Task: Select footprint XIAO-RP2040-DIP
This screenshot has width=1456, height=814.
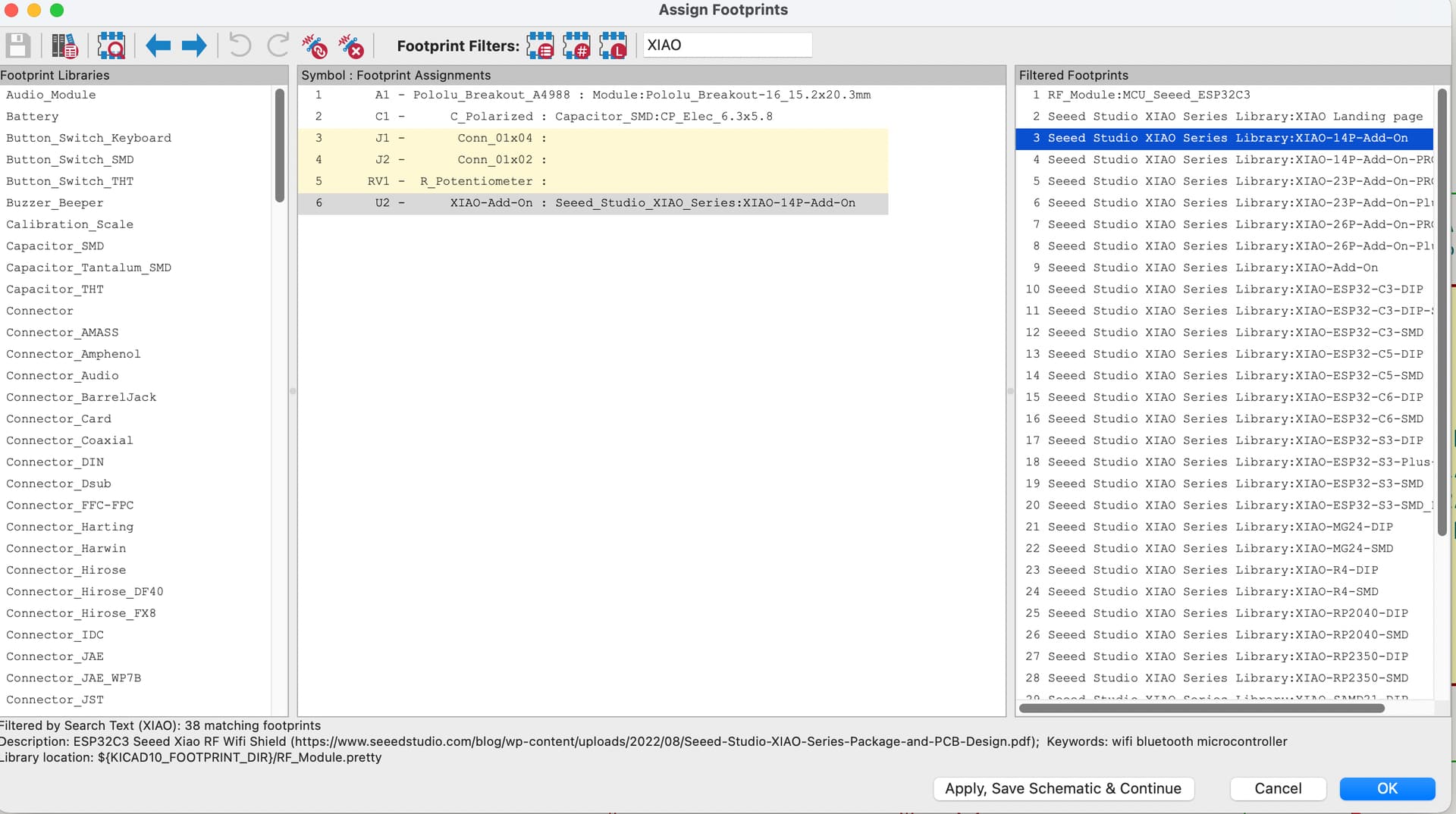Action: click(x=1224, y=613)
